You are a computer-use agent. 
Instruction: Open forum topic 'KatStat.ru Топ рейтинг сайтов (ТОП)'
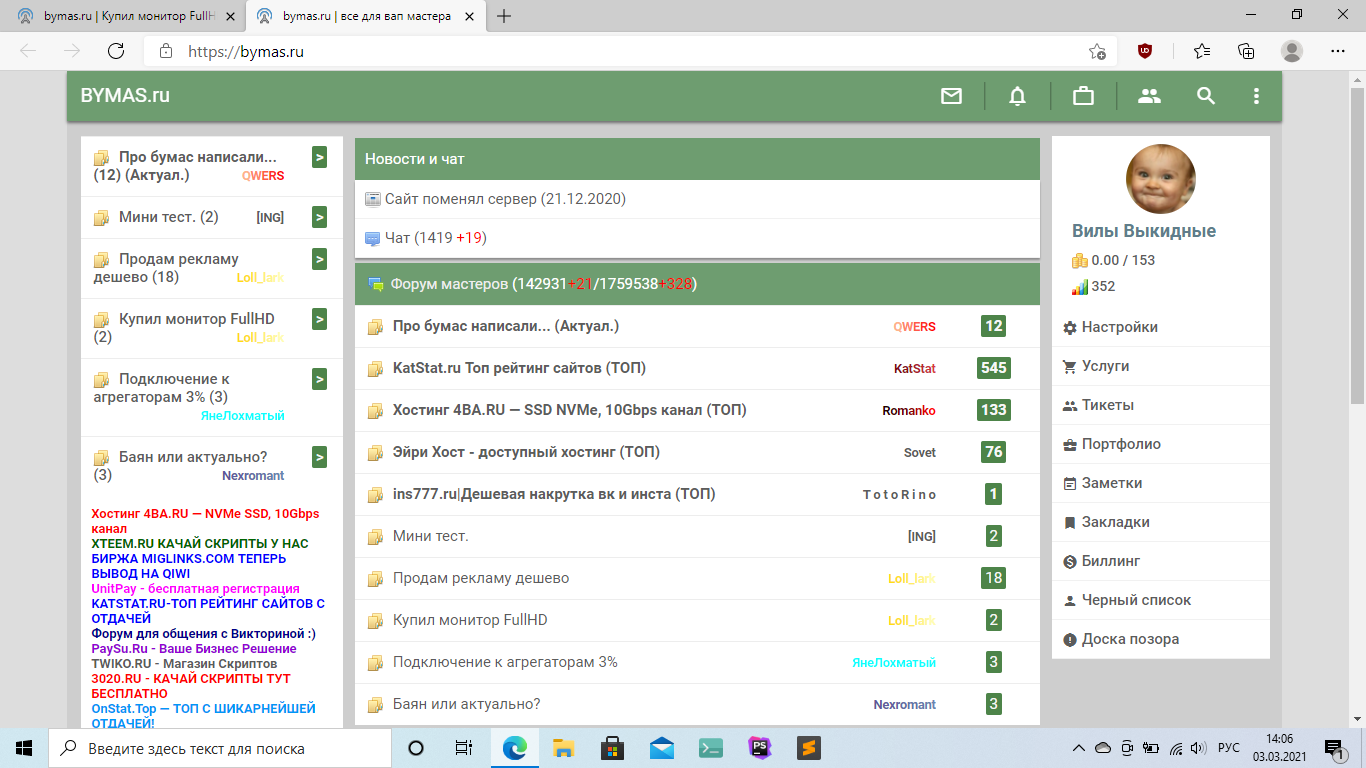click(x=519, y=368)
